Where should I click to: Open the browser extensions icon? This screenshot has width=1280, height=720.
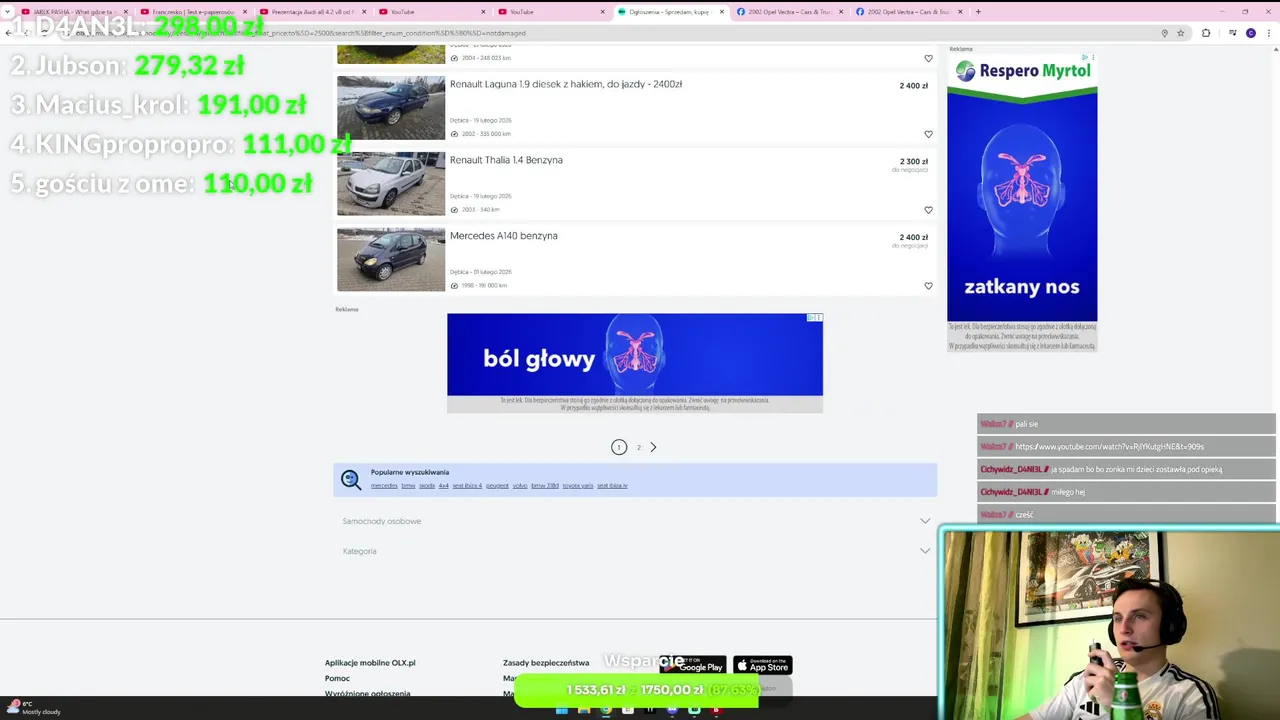[x=1206, y=33]
